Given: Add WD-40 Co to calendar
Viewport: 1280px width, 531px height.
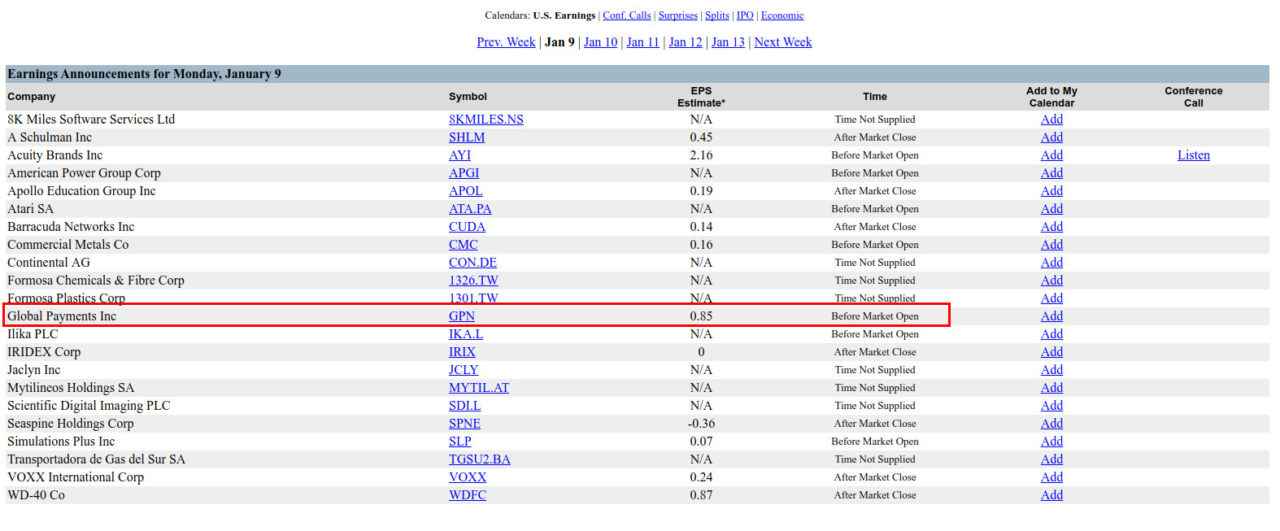Looking at the screenshot, I should 1052,496.
